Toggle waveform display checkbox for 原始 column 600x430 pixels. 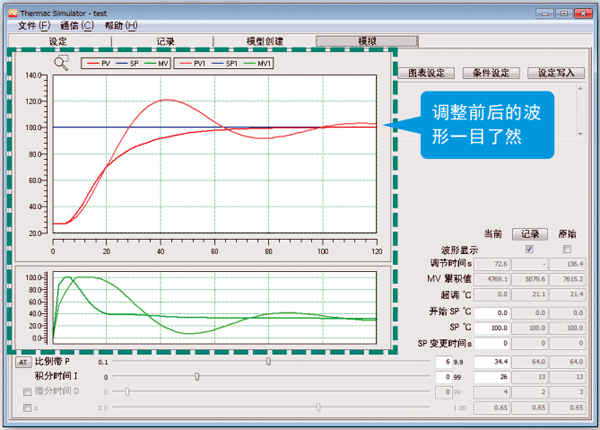[567, 249]
